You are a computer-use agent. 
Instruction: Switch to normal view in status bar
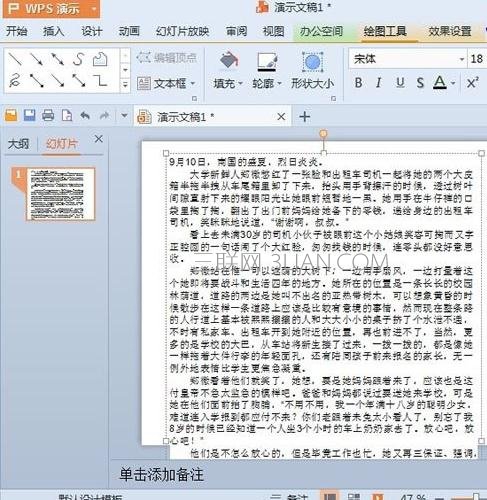330,496
